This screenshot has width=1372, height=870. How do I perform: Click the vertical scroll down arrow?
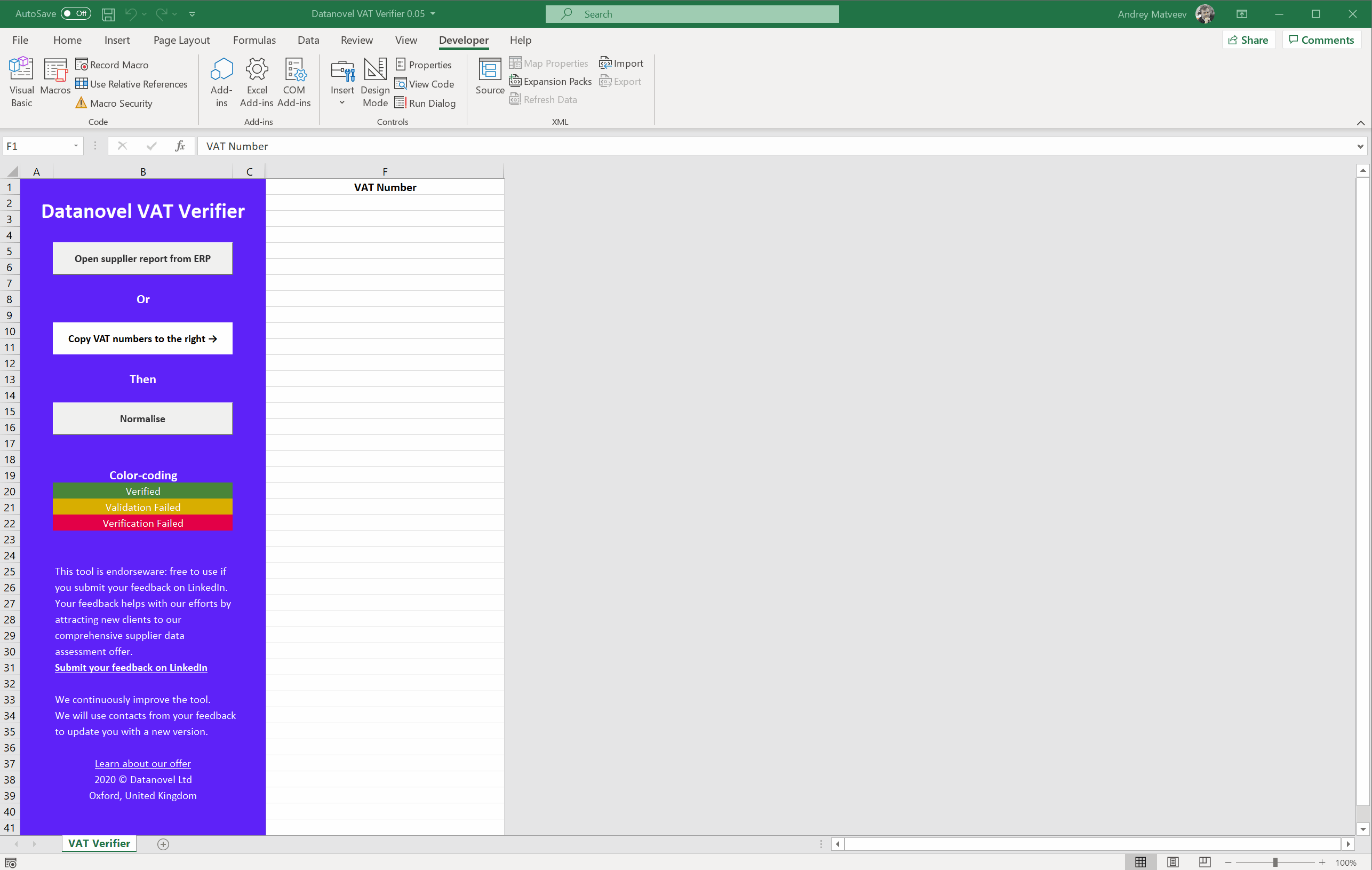point(1362,829)
